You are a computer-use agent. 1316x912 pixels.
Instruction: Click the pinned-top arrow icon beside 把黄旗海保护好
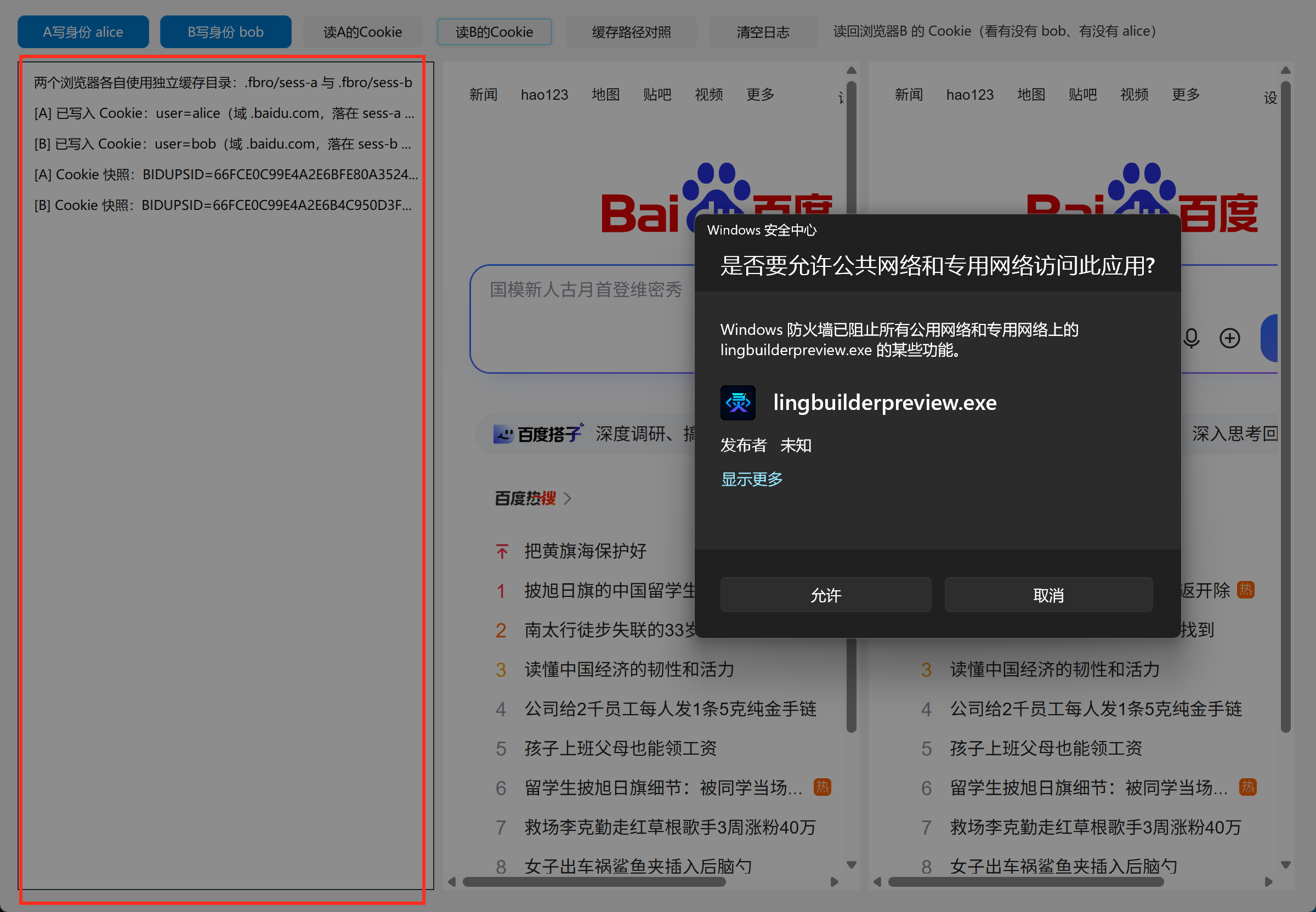[502, 551]
